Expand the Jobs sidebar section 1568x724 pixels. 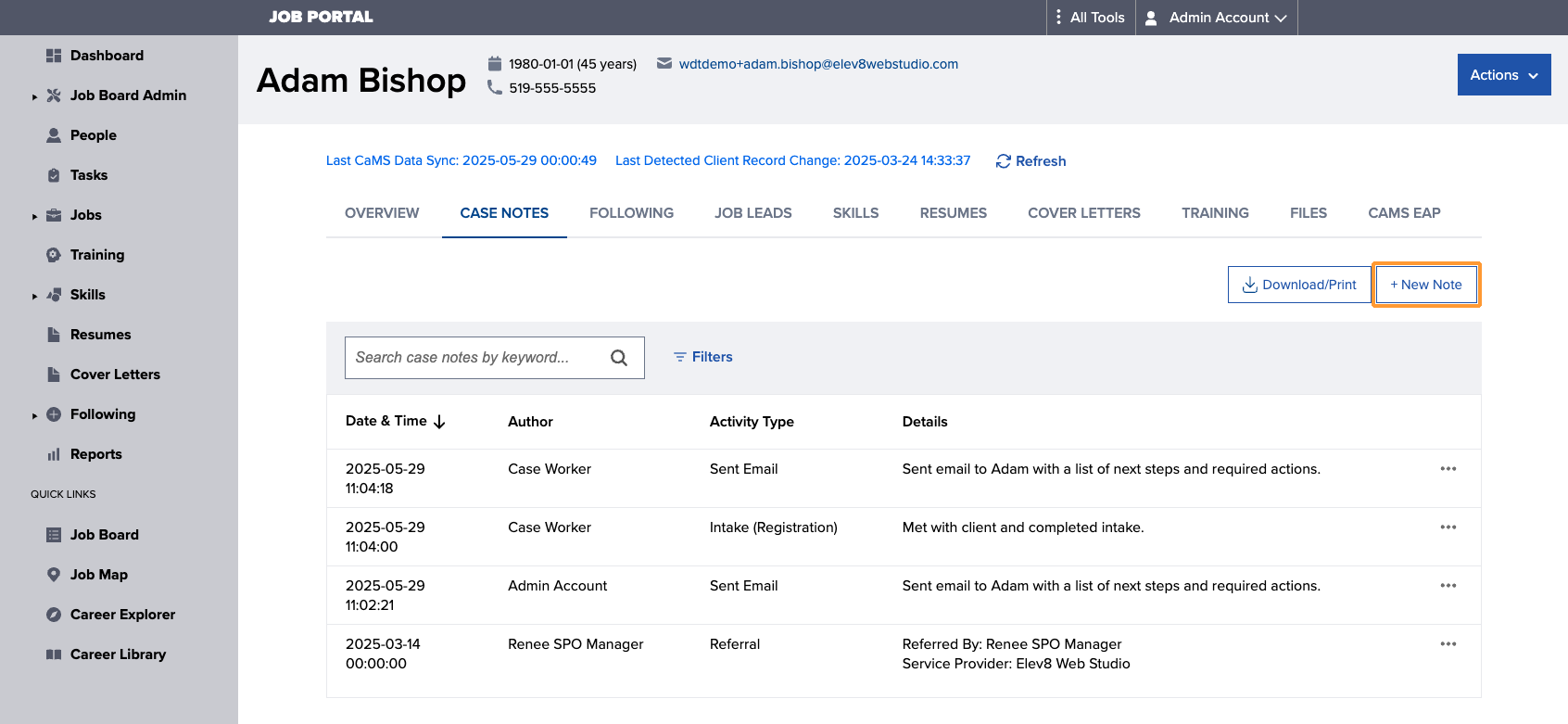(x=34, y=216)
